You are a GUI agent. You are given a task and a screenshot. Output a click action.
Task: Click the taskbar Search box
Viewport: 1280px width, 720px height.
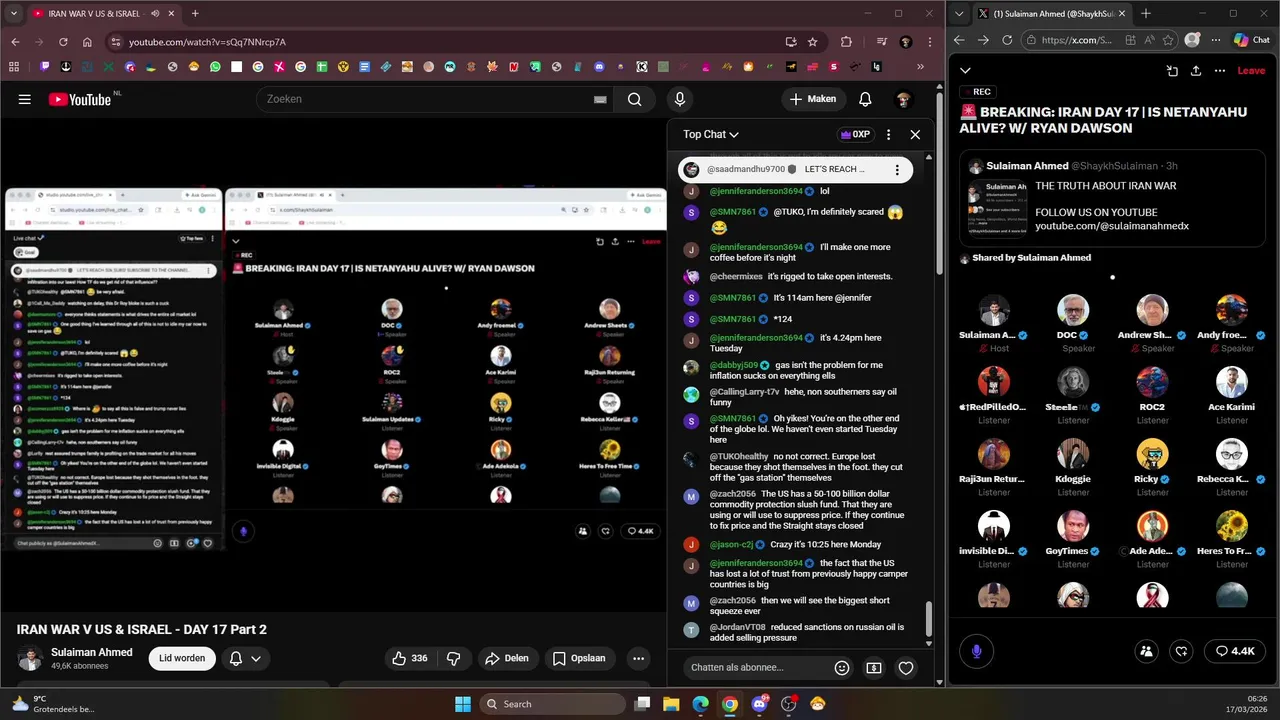pos(551,704)
